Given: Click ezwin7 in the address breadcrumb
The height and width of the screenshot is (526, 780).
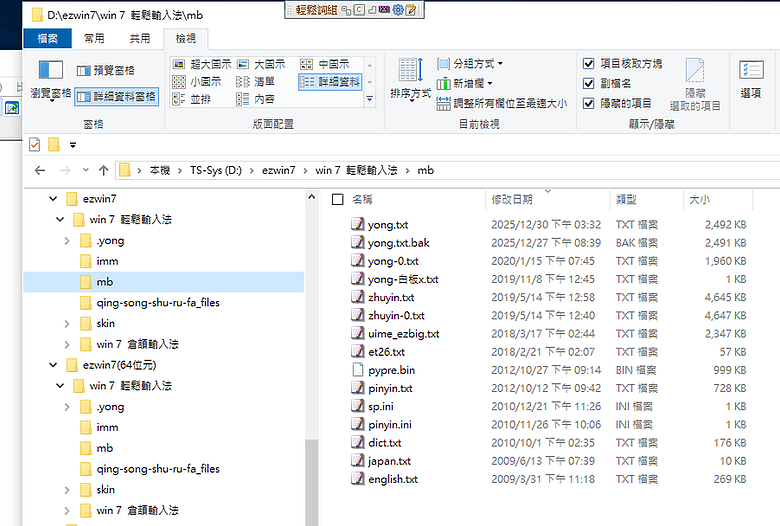Looking at the screenshot, I should tap(278, 171).
